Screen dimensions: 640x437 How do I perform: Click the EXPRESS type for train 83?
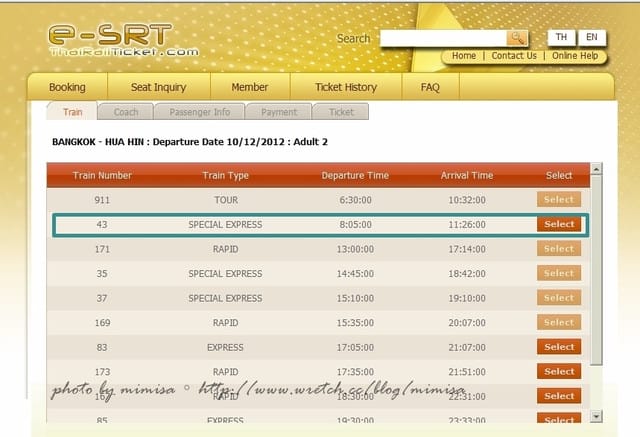point(225,347)
